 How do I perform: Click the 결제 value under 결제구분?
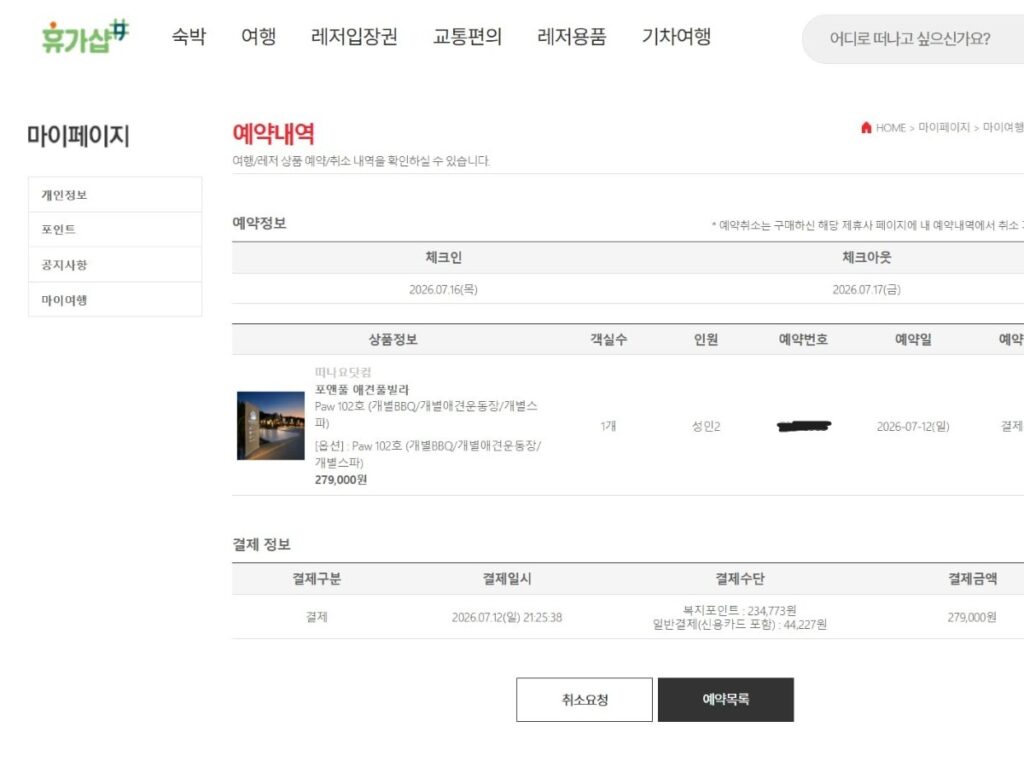pos(317,617)
